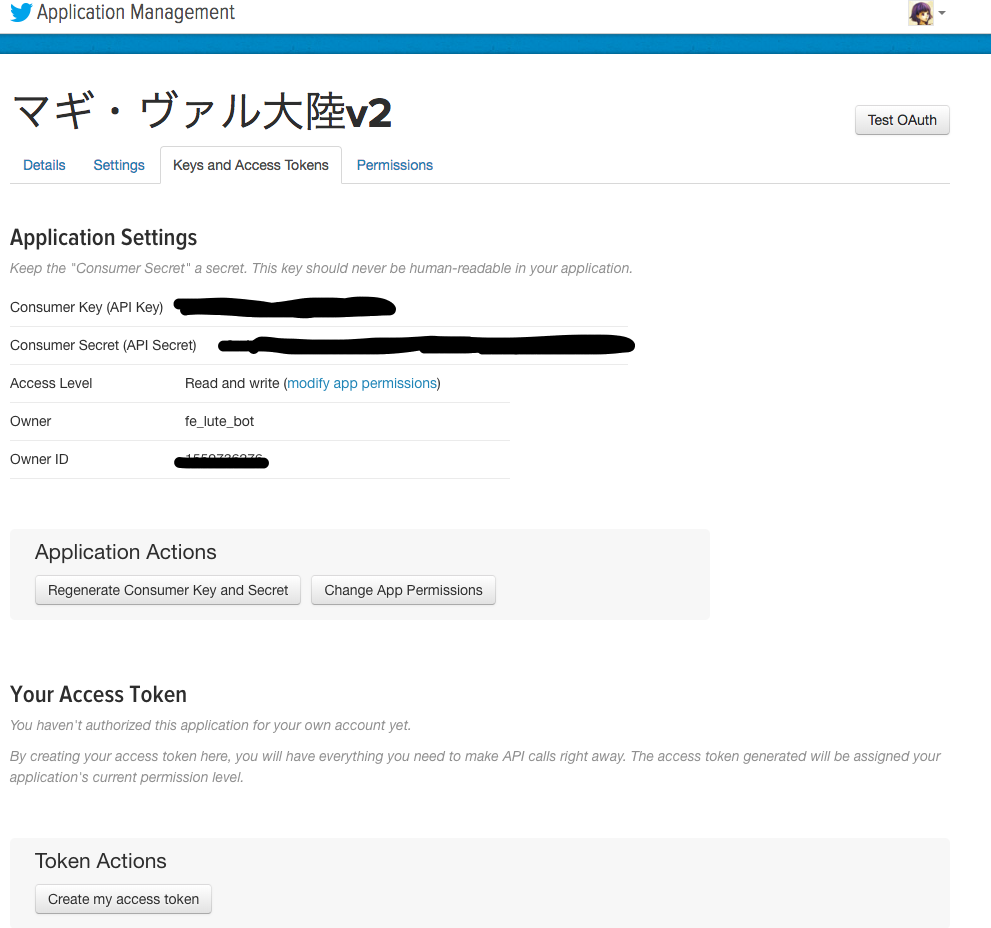The height and width of the screenshot is (928, 991).
Task: Follow the modify app permissions link
Action: pyautogui.click(x=362, y=383)
